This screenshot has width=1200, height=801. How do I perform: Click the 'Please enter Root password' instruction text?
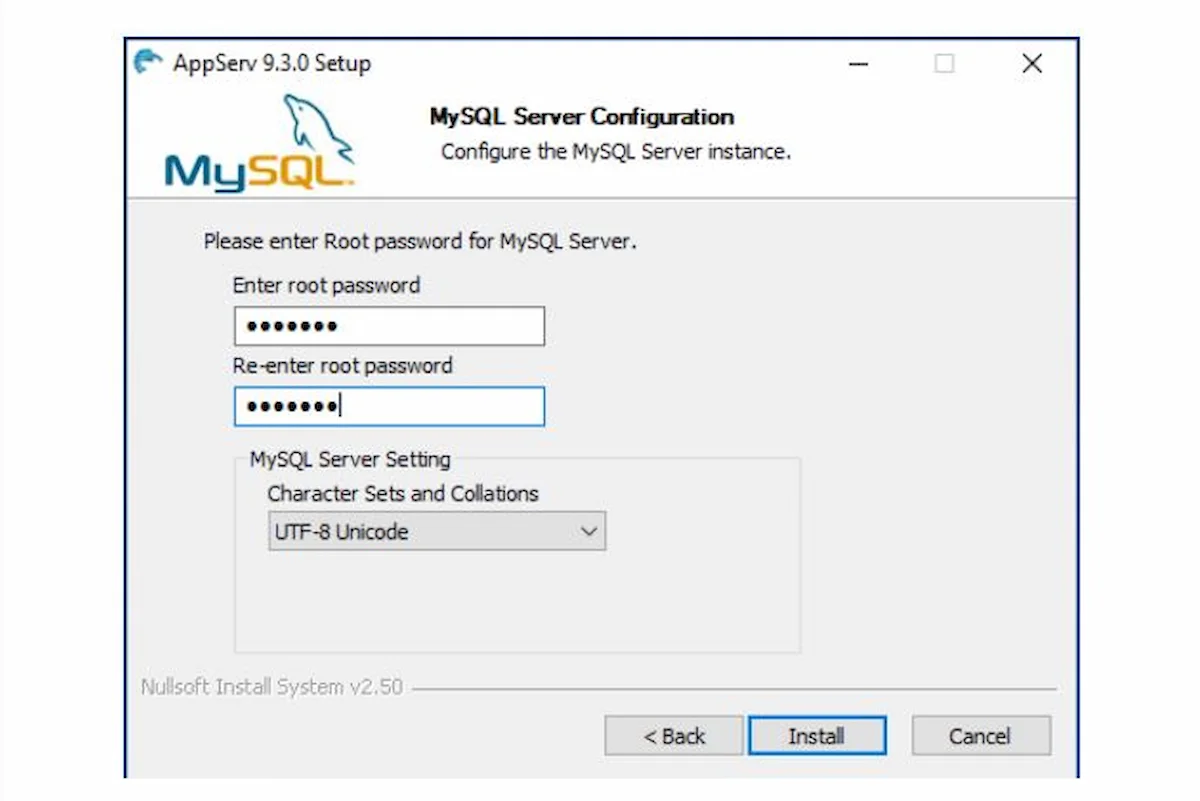click(420, 241)
